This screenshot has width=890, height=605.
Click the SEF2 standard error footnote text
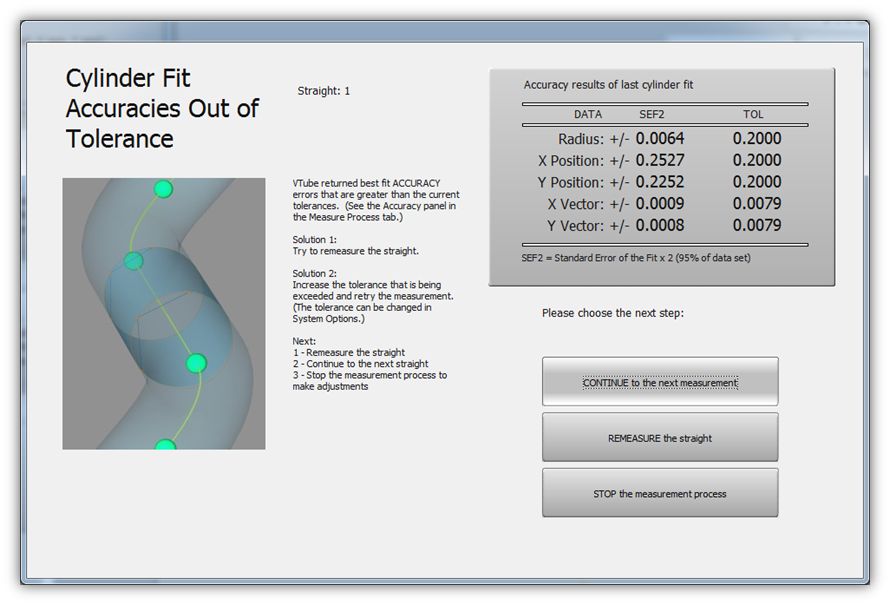pyautogui.click(x=635, y=258)
